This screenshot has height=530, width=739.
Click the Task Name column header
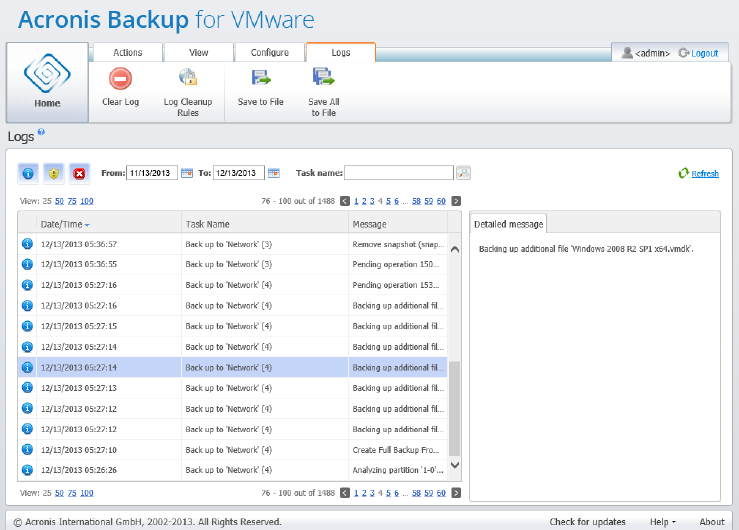[x=265, y=224]
